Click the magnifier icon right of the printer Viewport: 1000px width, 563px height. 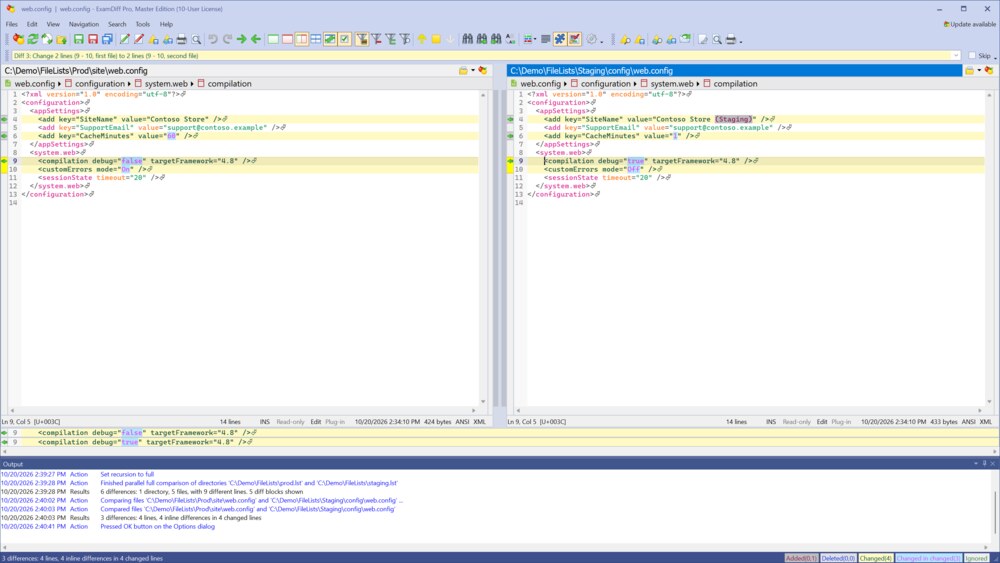click(196, 40)
